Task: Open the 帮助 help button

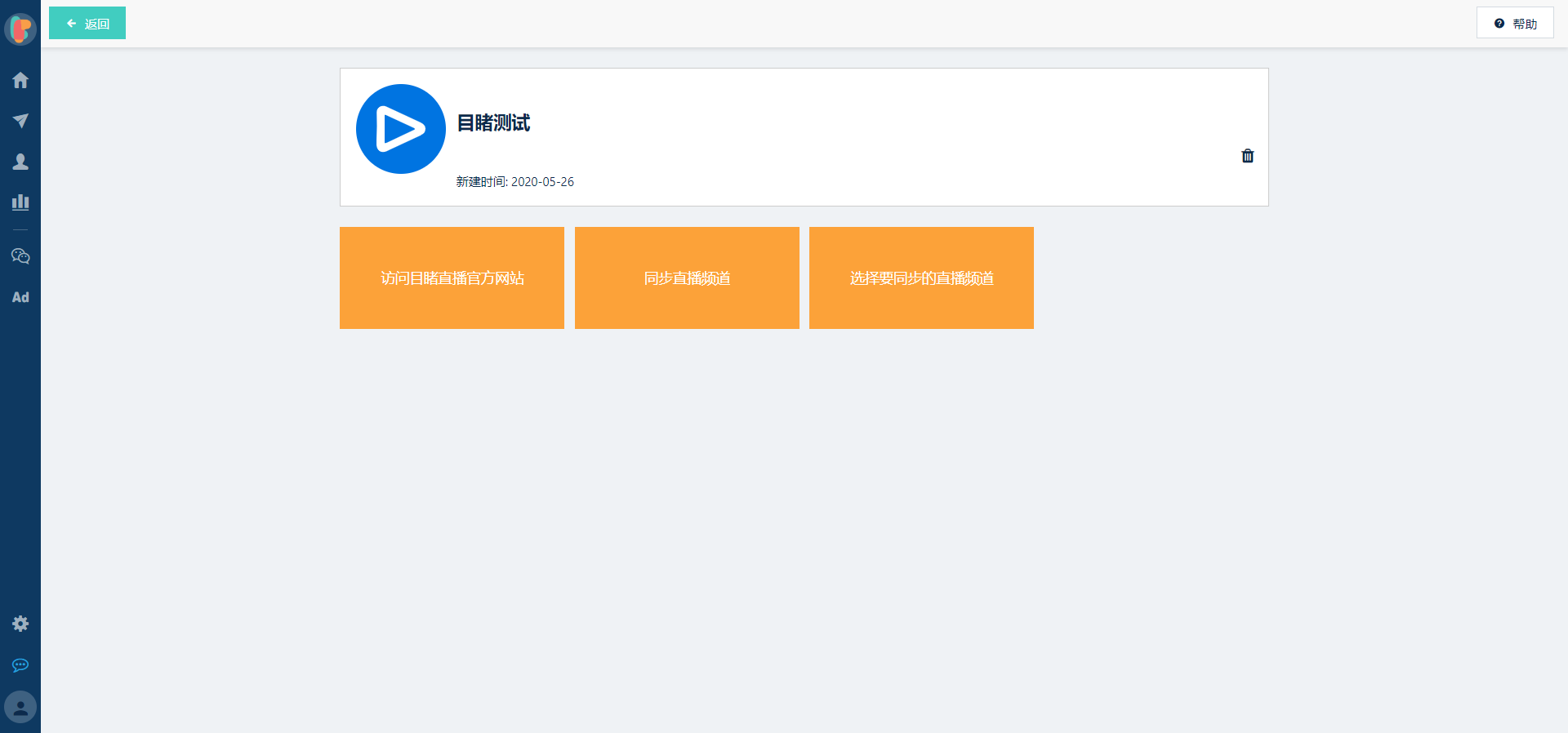Action: [1515, 23]
